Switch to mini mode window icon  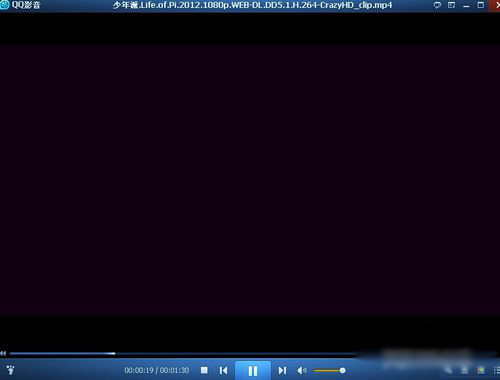click(451, 5)
